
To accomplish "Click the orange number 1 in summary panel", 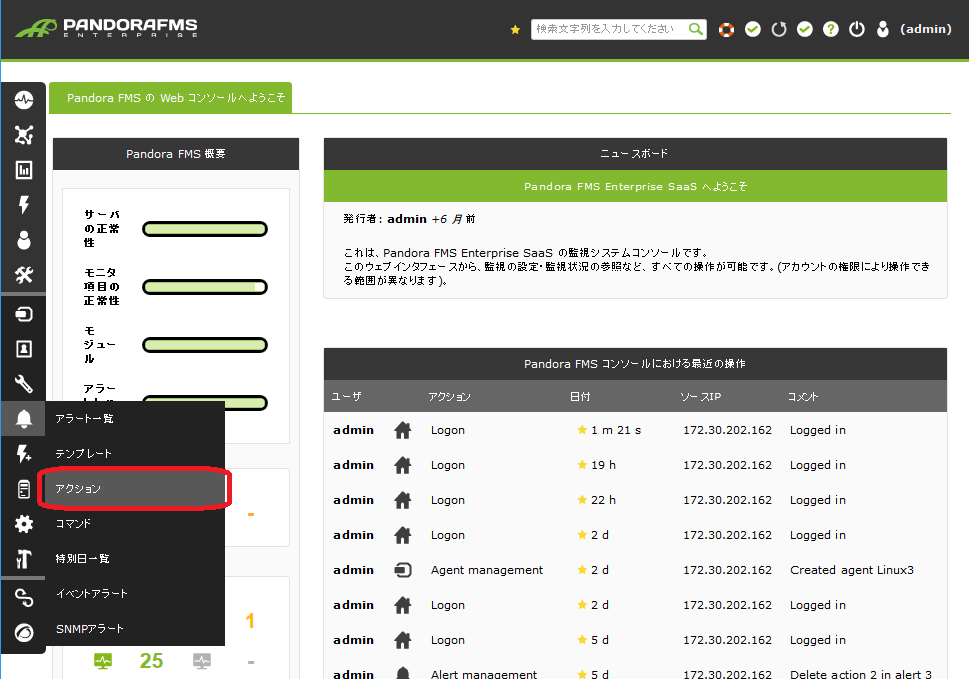I will pyautogui.click(x=250, y=620).
